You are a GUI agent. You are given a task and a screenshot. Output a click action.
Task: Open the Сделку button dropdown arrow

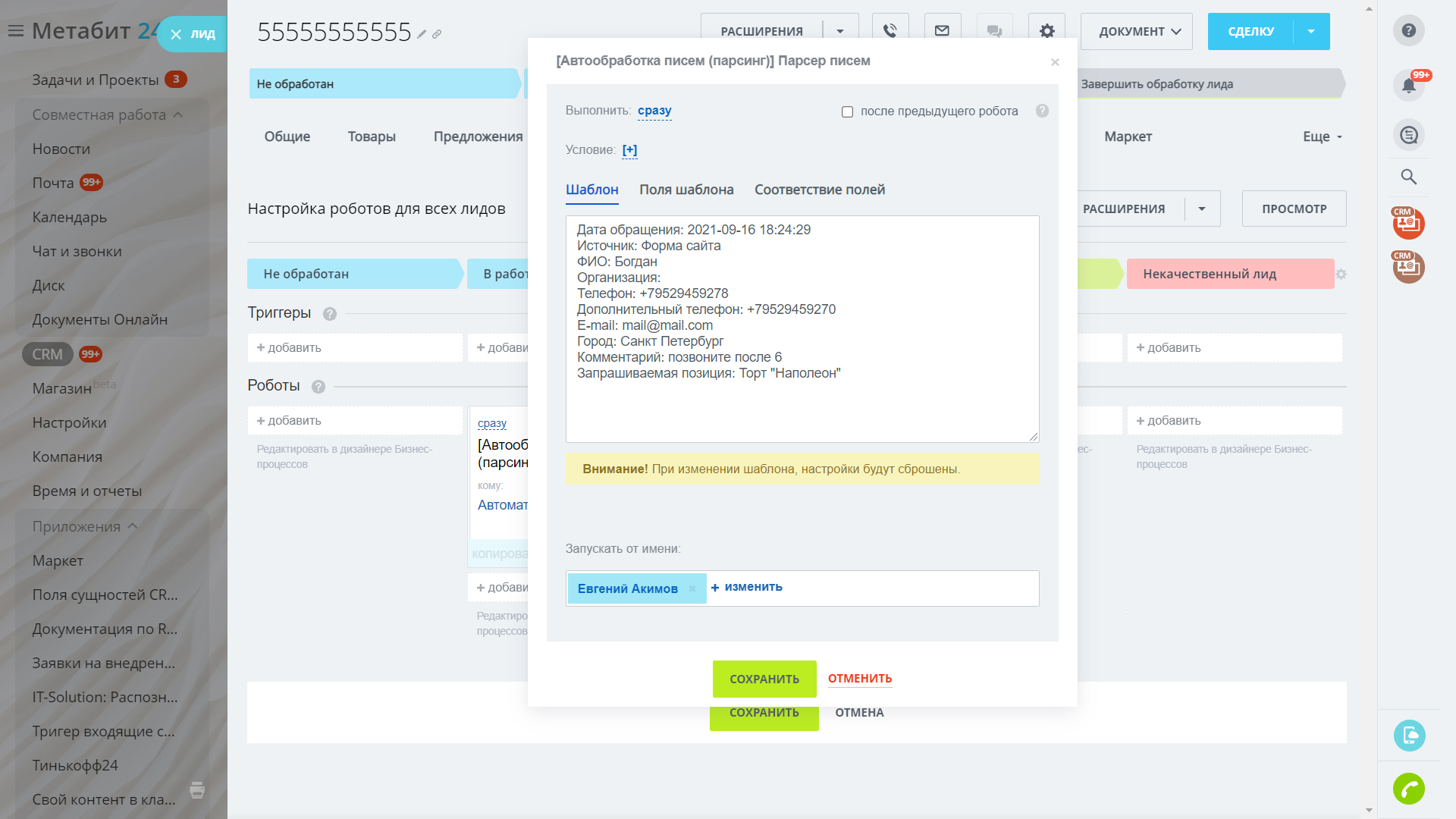[x=1311, y=31]
